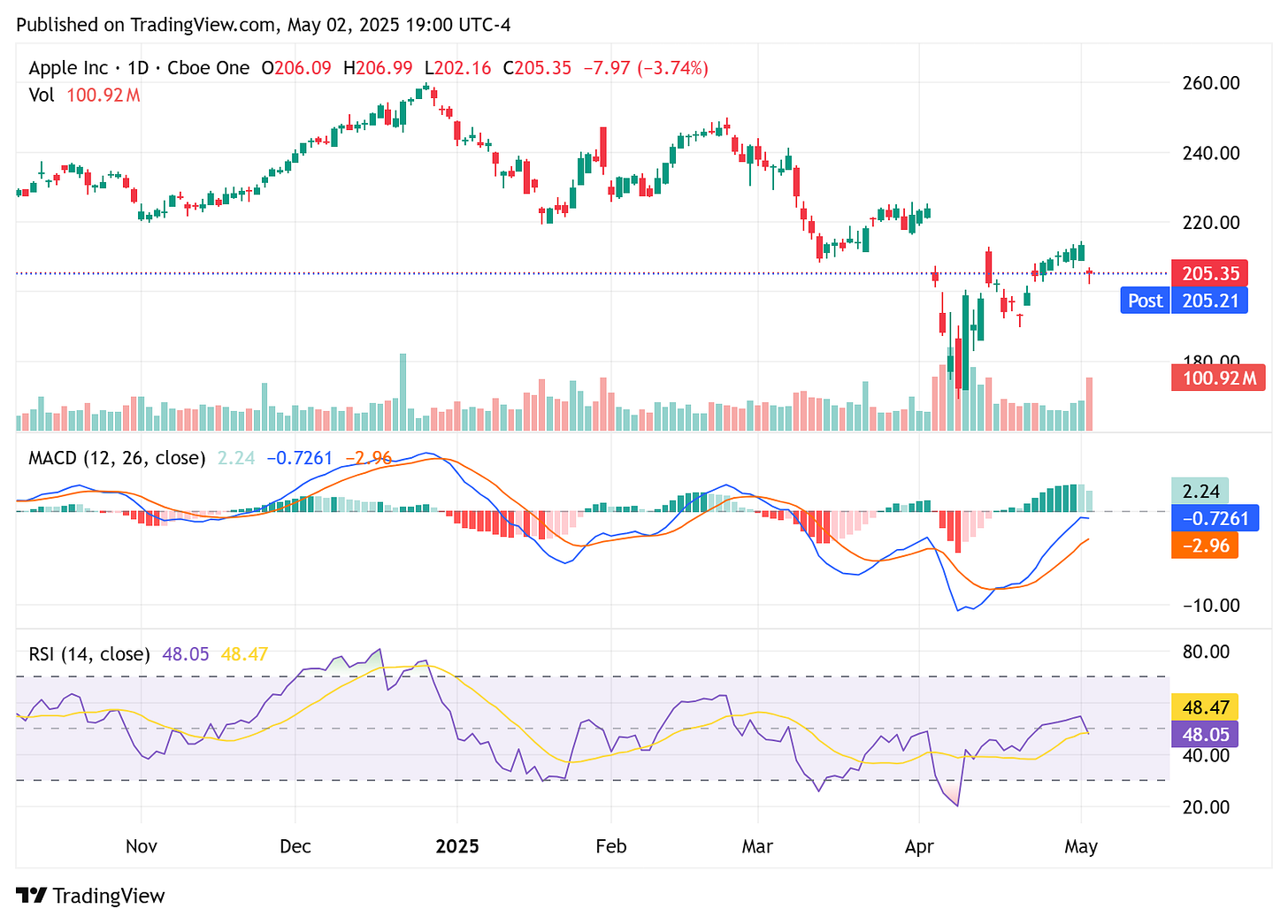Click the Apr label on the time axis
This screenshot has width=1288, height=924.
tap(919, 846)
